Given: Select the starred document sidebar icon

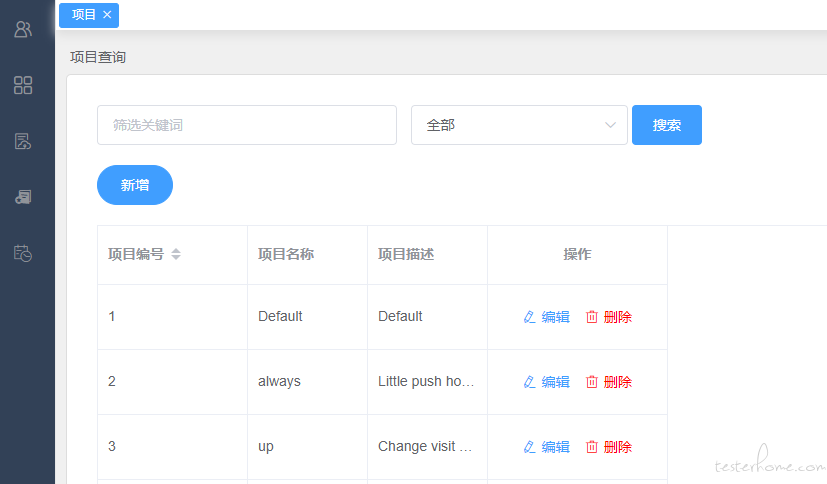Looking at the screenshot, I should 23,197.
